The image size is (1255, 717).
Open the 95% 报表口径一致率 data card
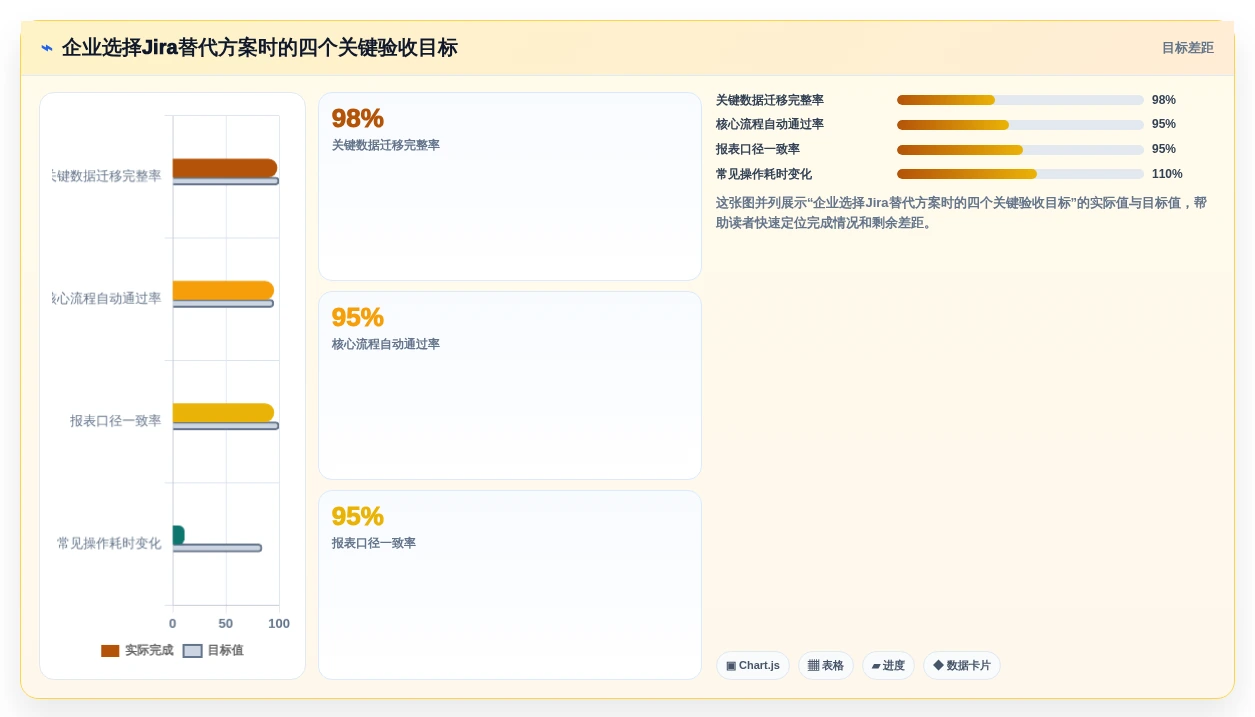pyautogui.click(x=510, y=585)
